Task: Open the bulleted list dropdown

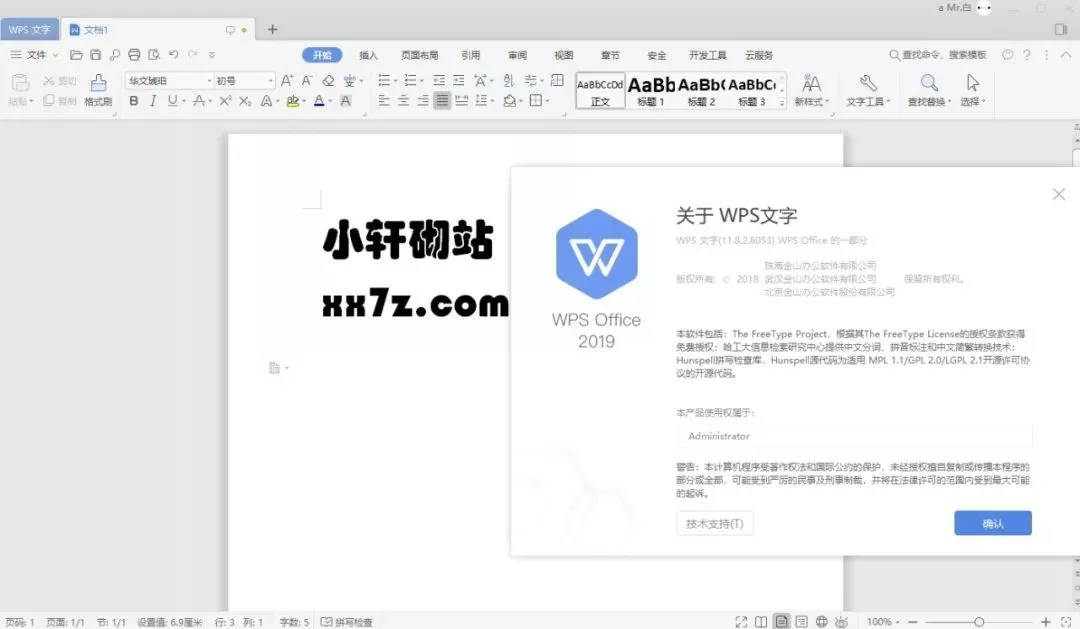Action: point(395,81)
